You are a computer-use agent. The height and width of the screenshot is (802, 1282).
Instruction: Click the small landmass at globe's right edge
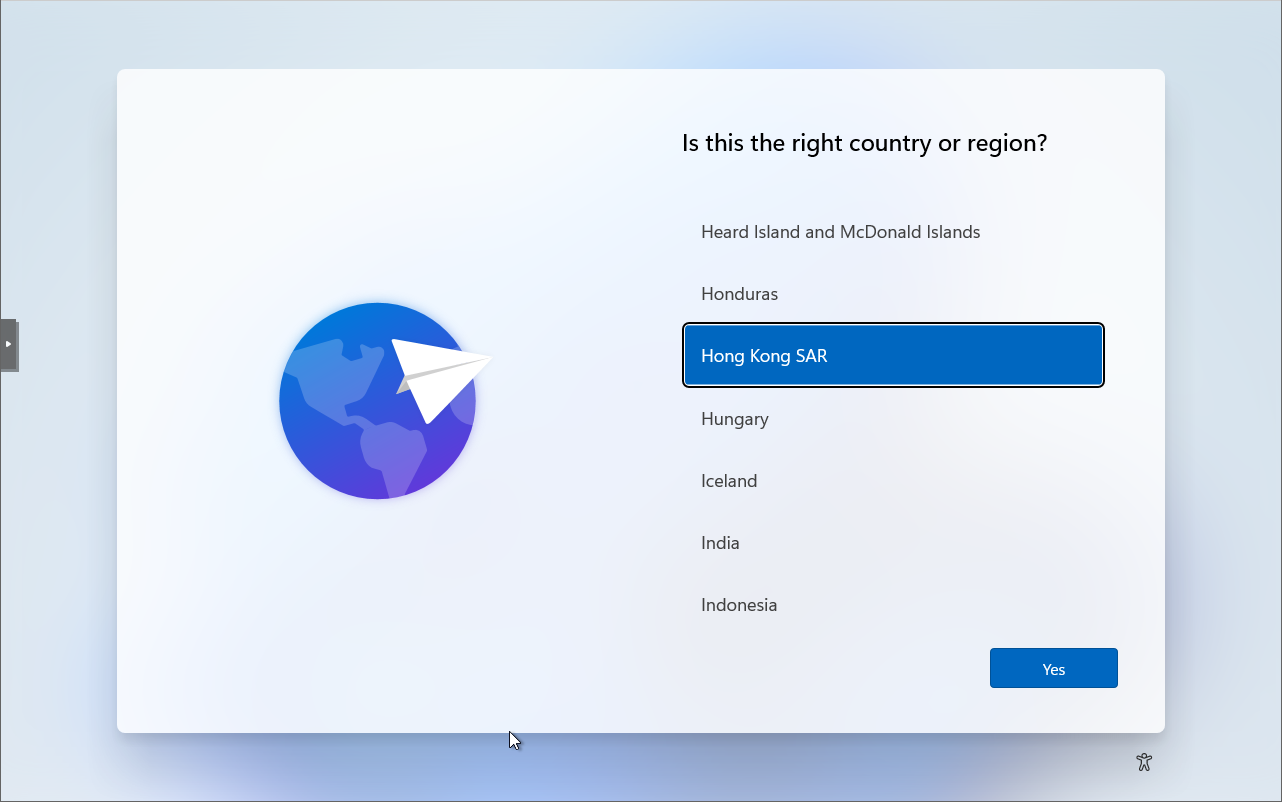[x=463, y=405]
